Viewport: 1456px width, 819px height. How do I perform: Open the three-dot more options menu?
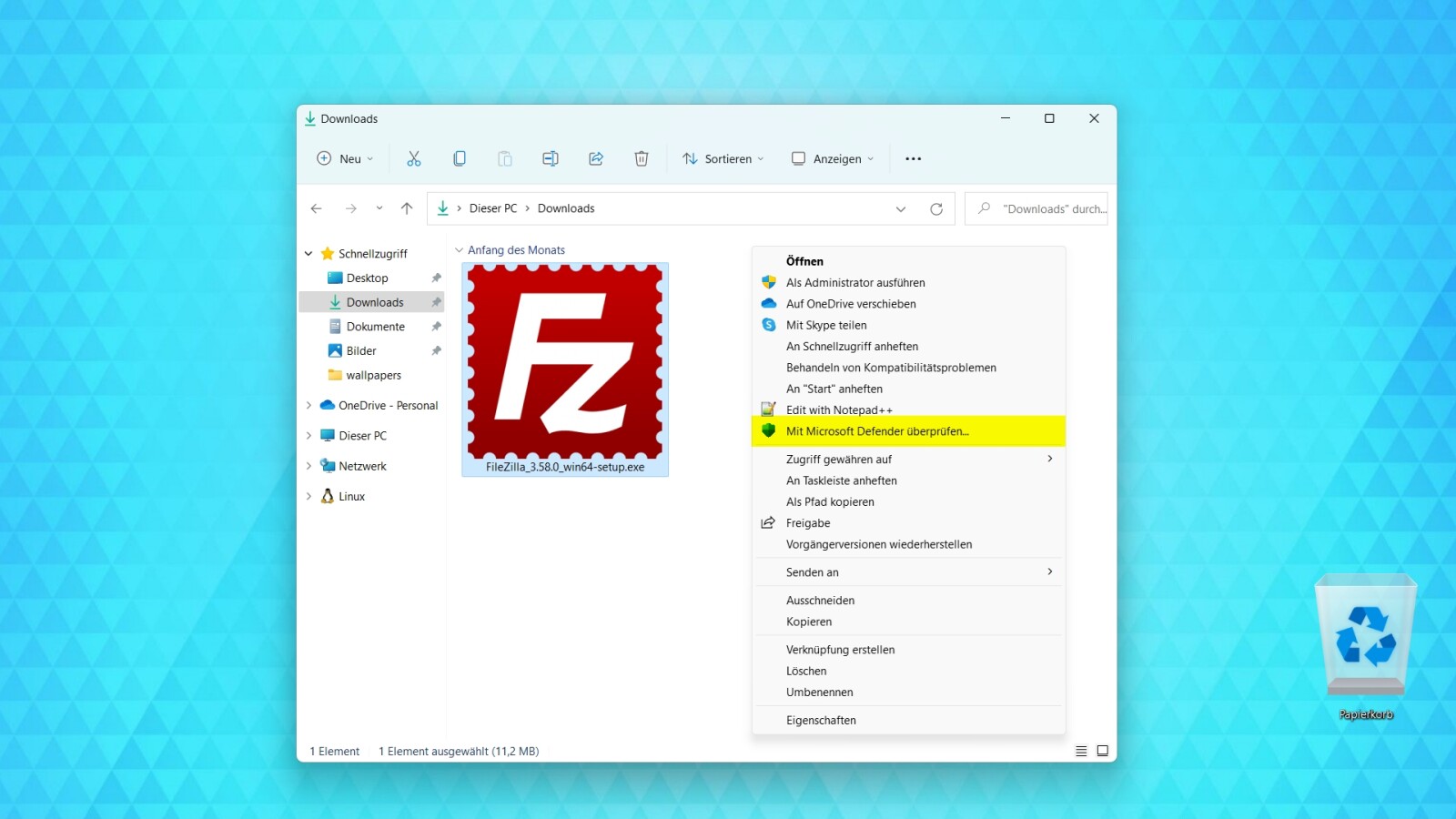click(x=914, y=158)
